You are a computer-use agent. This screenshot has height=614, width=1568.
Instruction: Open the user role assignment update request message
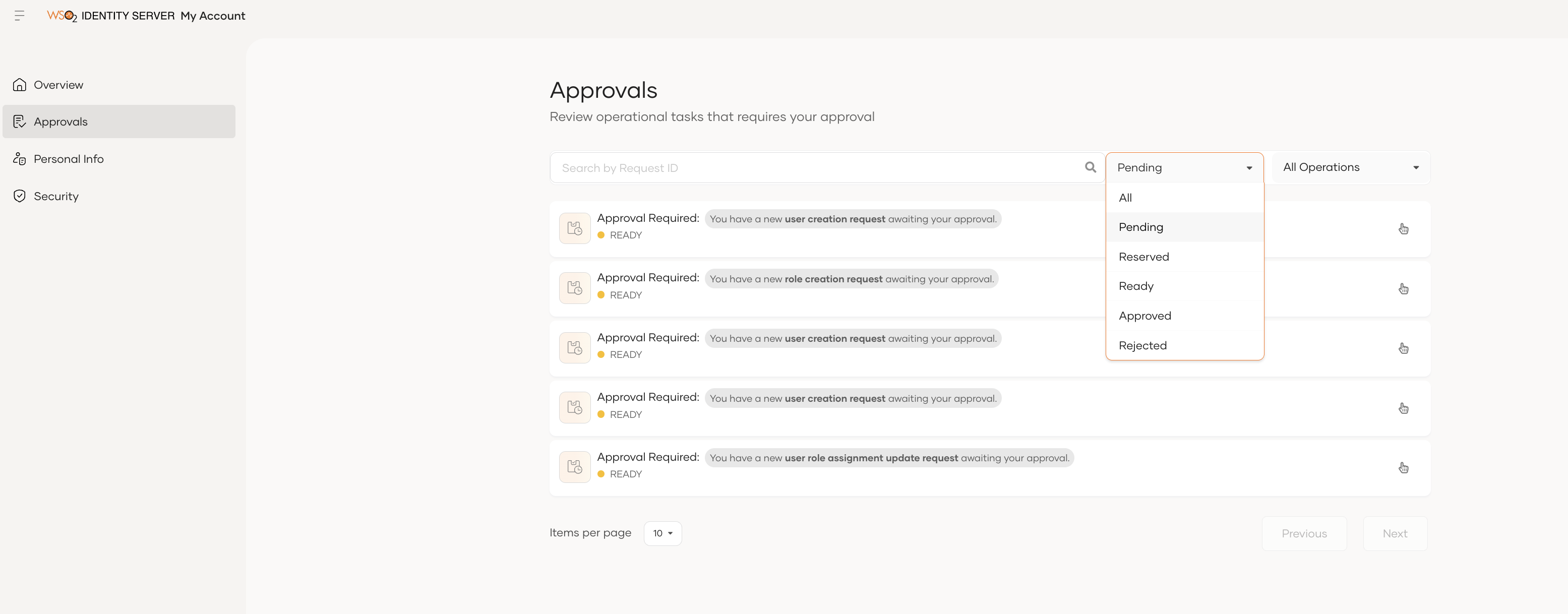[889, 458]
